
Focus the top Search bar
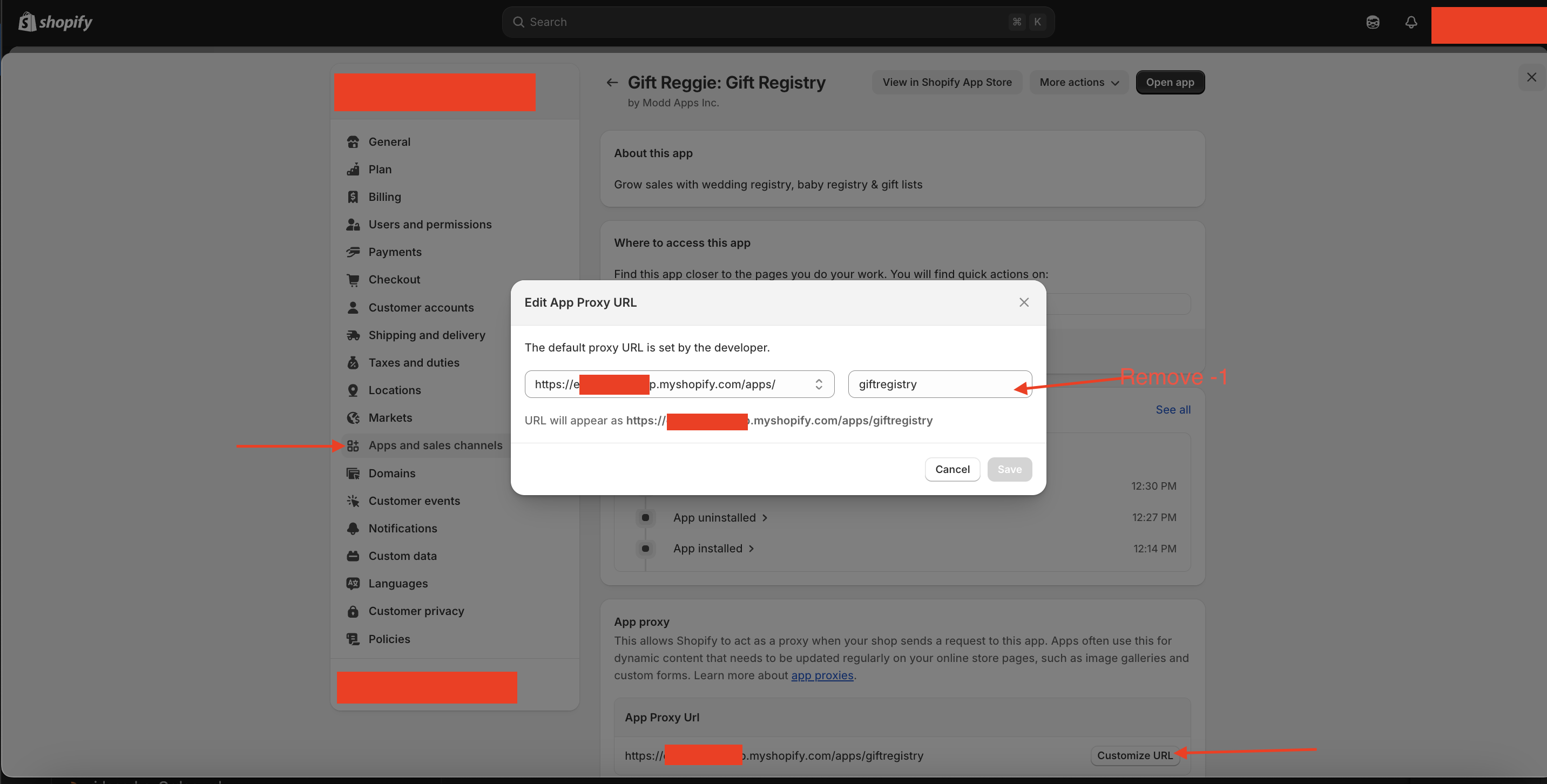778,22
